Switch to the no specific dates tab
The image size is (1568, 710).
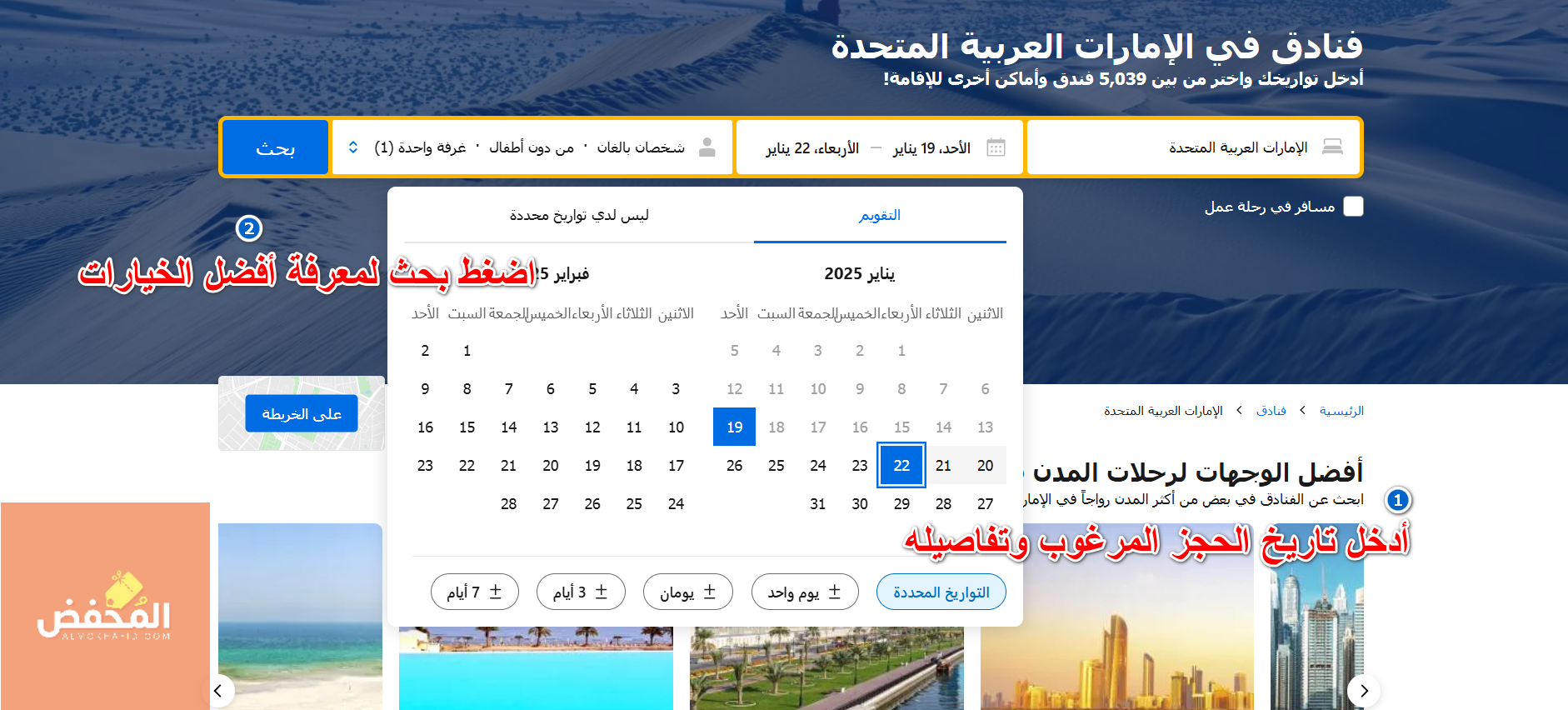coord(579,215)
